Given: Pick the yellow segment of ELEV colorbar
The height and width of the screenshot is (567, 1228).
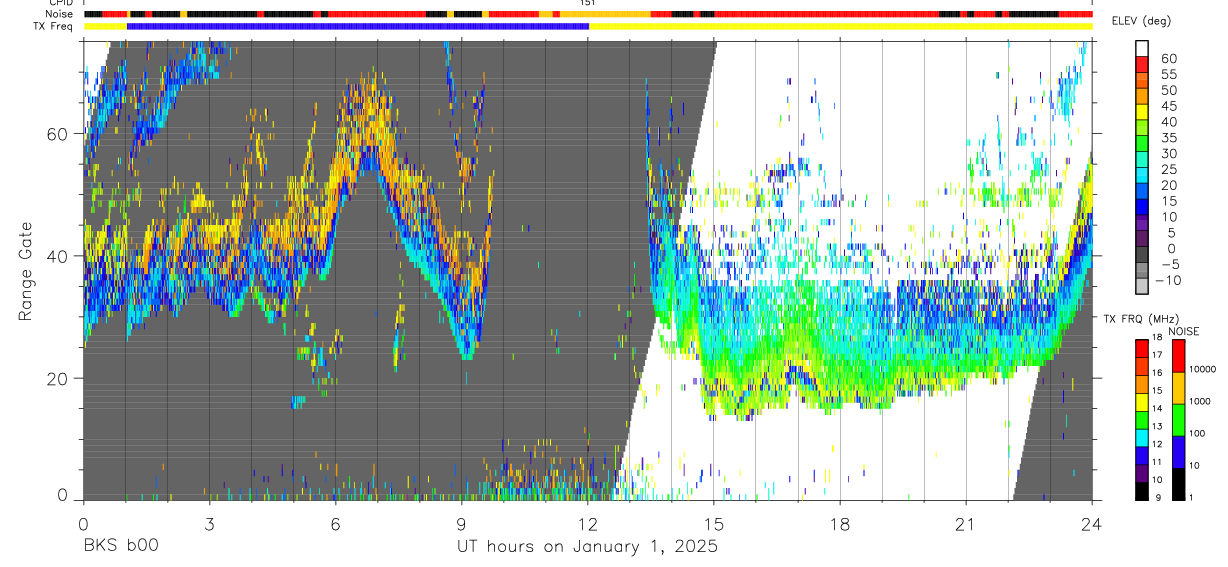Looking at the screenshot, I should [1142, 112].
